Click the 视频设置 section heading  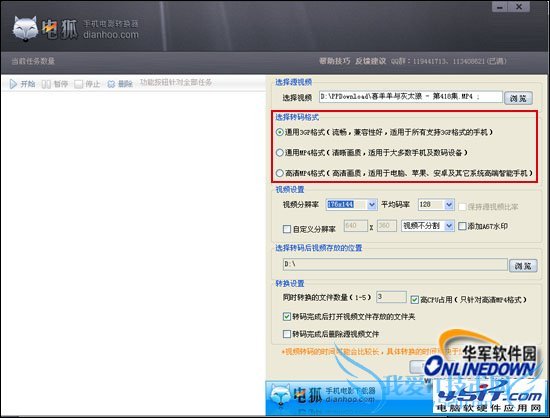[x=290, y=190]
